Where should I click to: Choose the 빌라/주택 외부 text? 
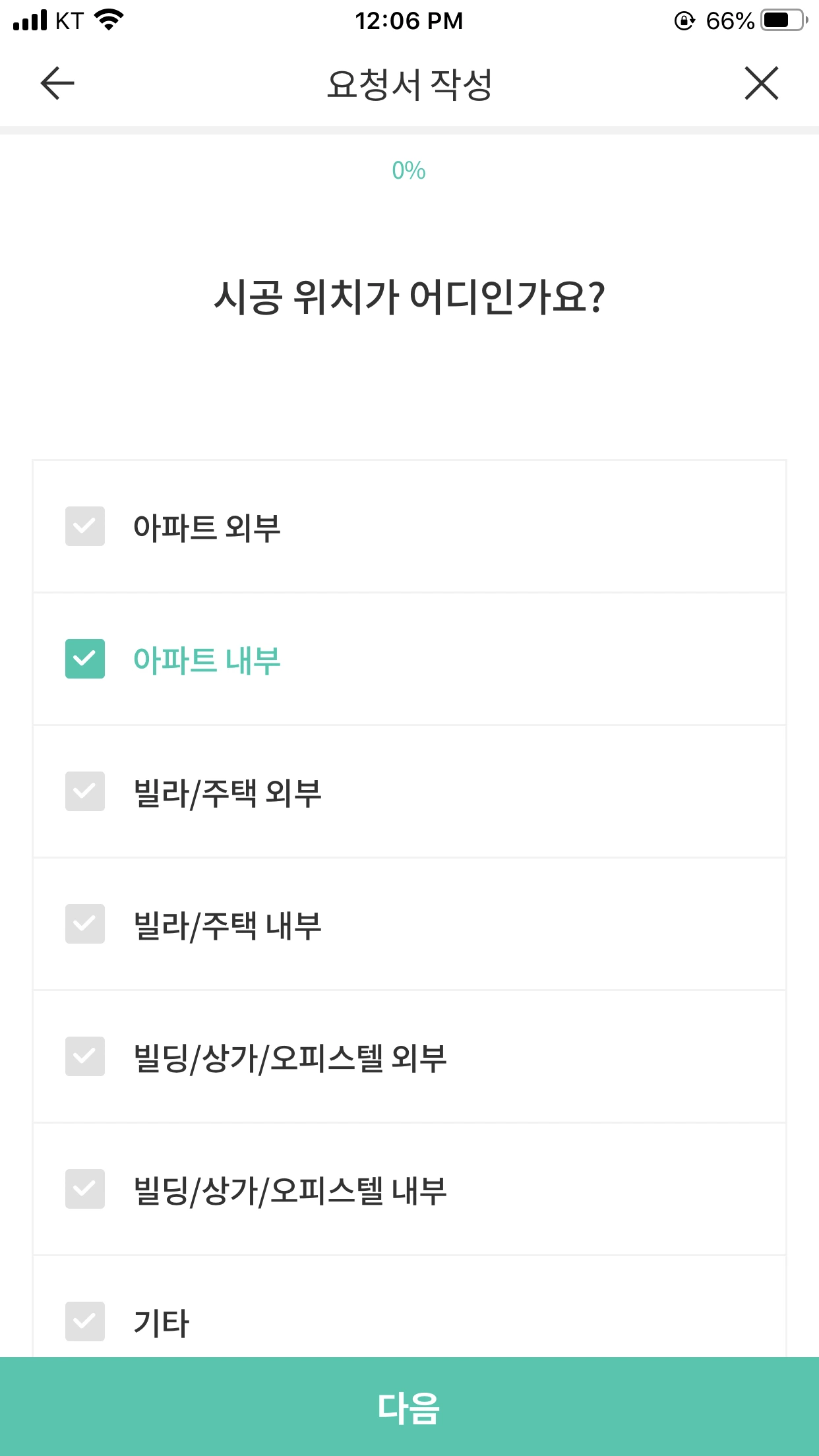(x=228, y=793)
